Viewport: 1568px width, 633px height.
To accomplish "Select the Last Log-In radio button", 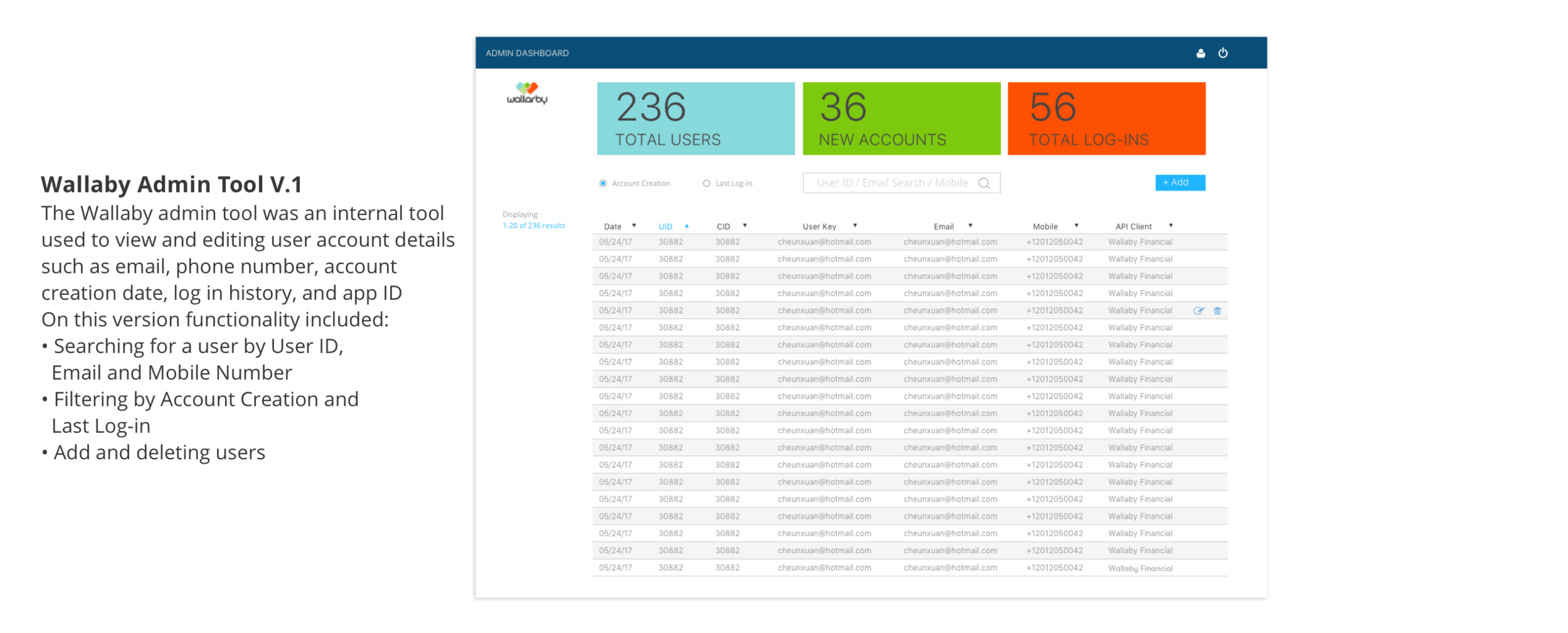I will 706,183.
